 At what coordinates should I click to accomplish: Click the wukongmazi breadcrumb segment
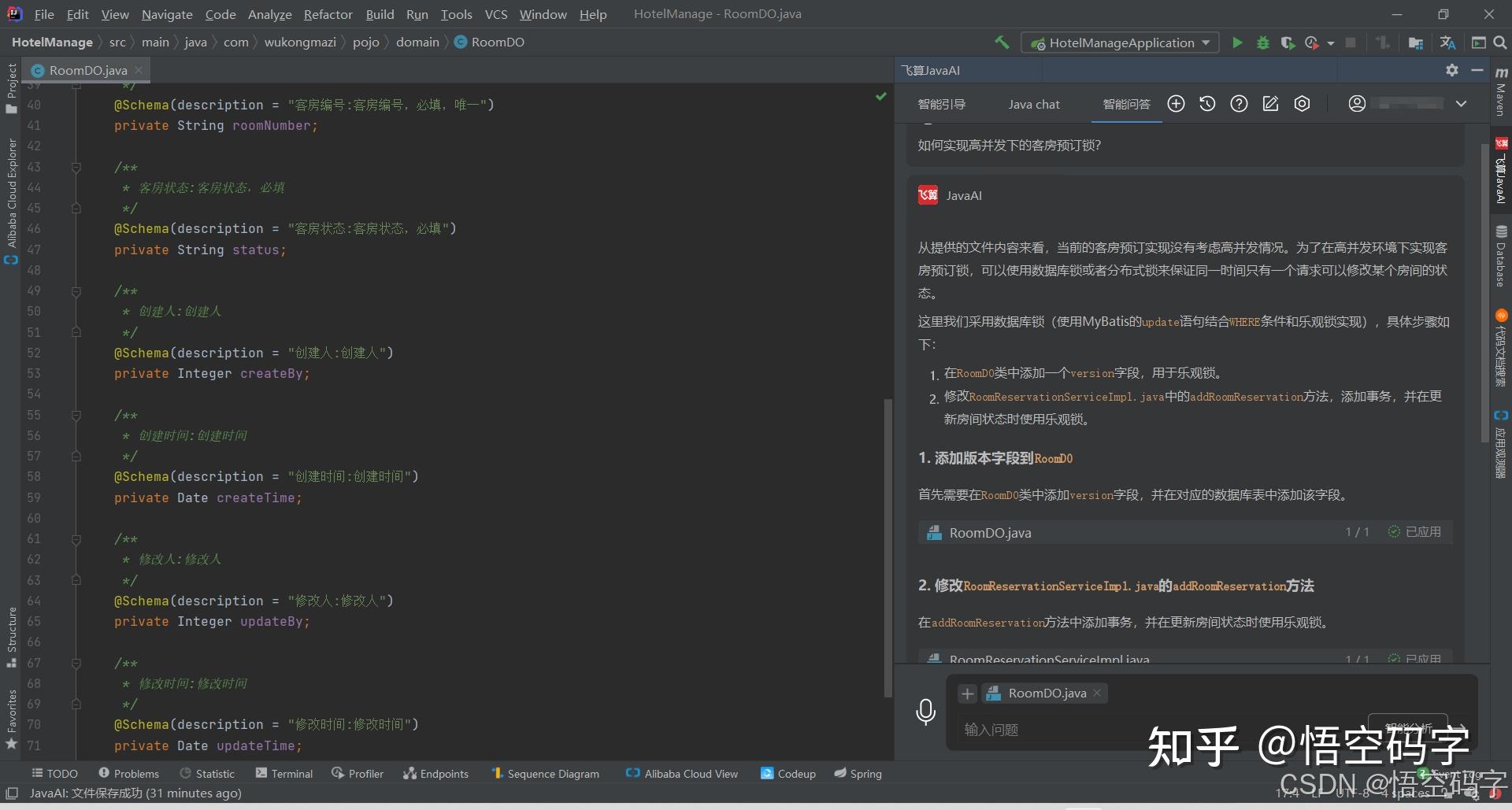(x=300, y=43)
